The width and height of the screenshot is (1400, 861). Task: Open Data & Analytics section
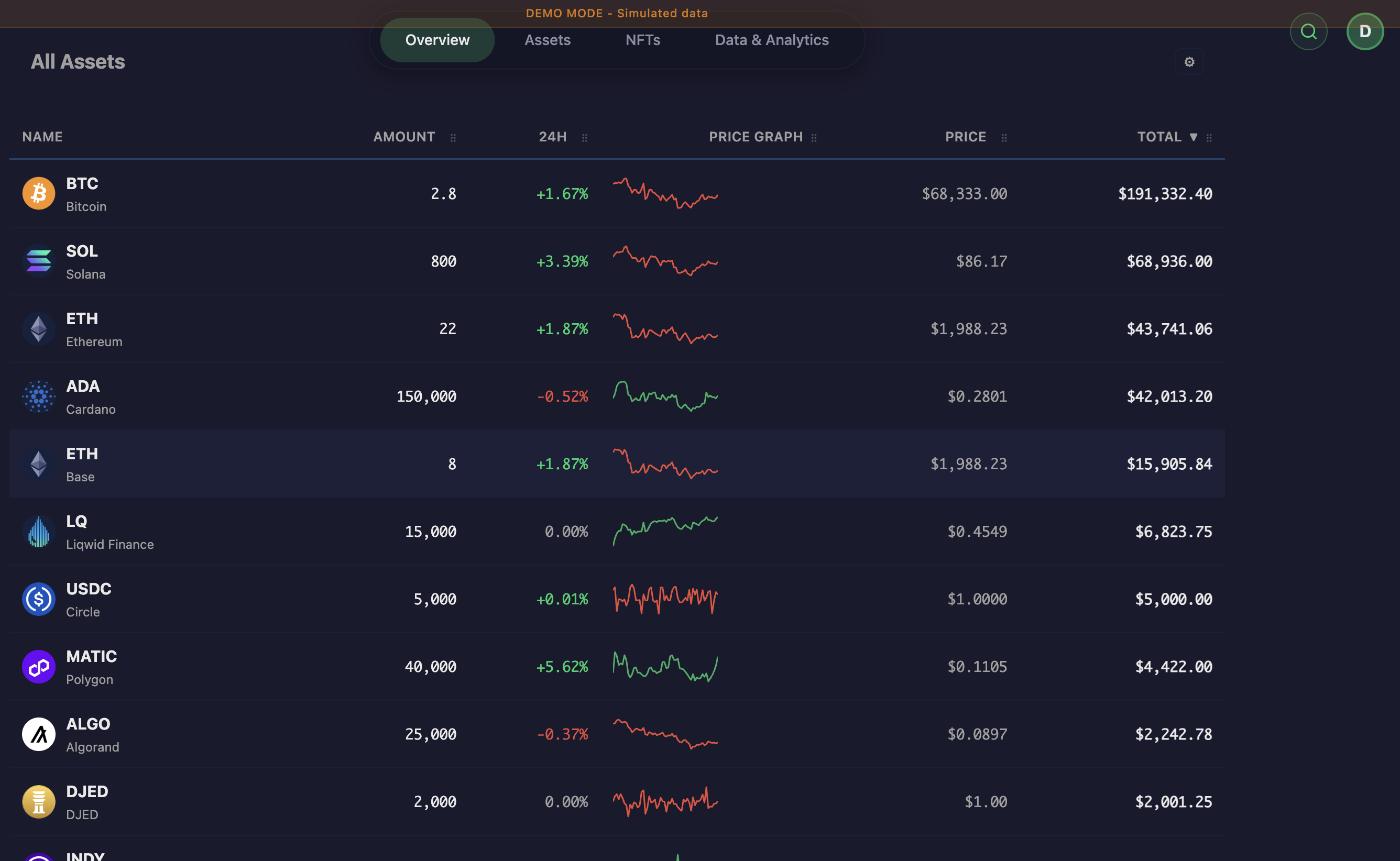click(x=772, y=40)
